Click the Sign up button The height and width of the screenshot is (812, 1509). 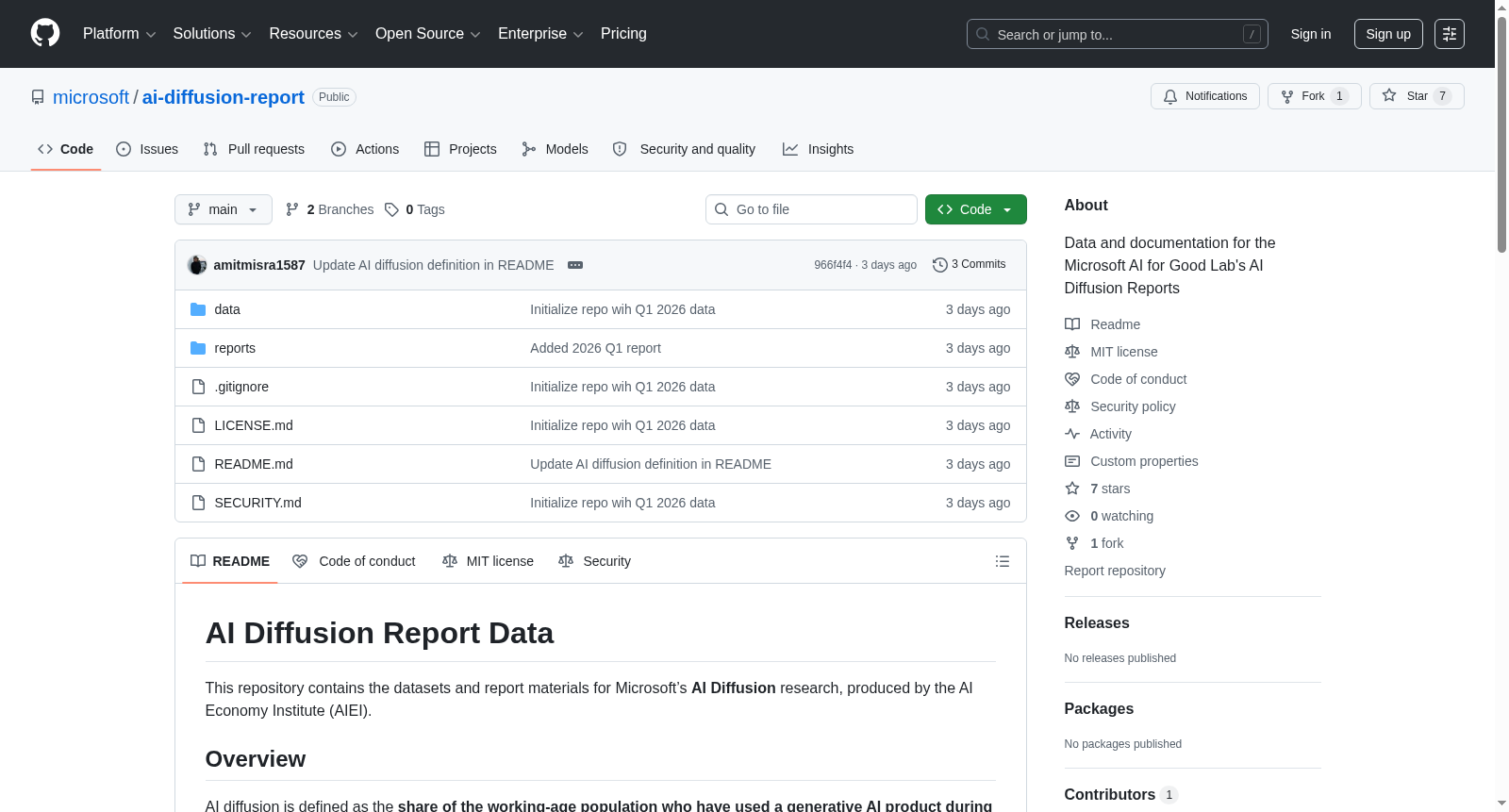click(1388, 34)
